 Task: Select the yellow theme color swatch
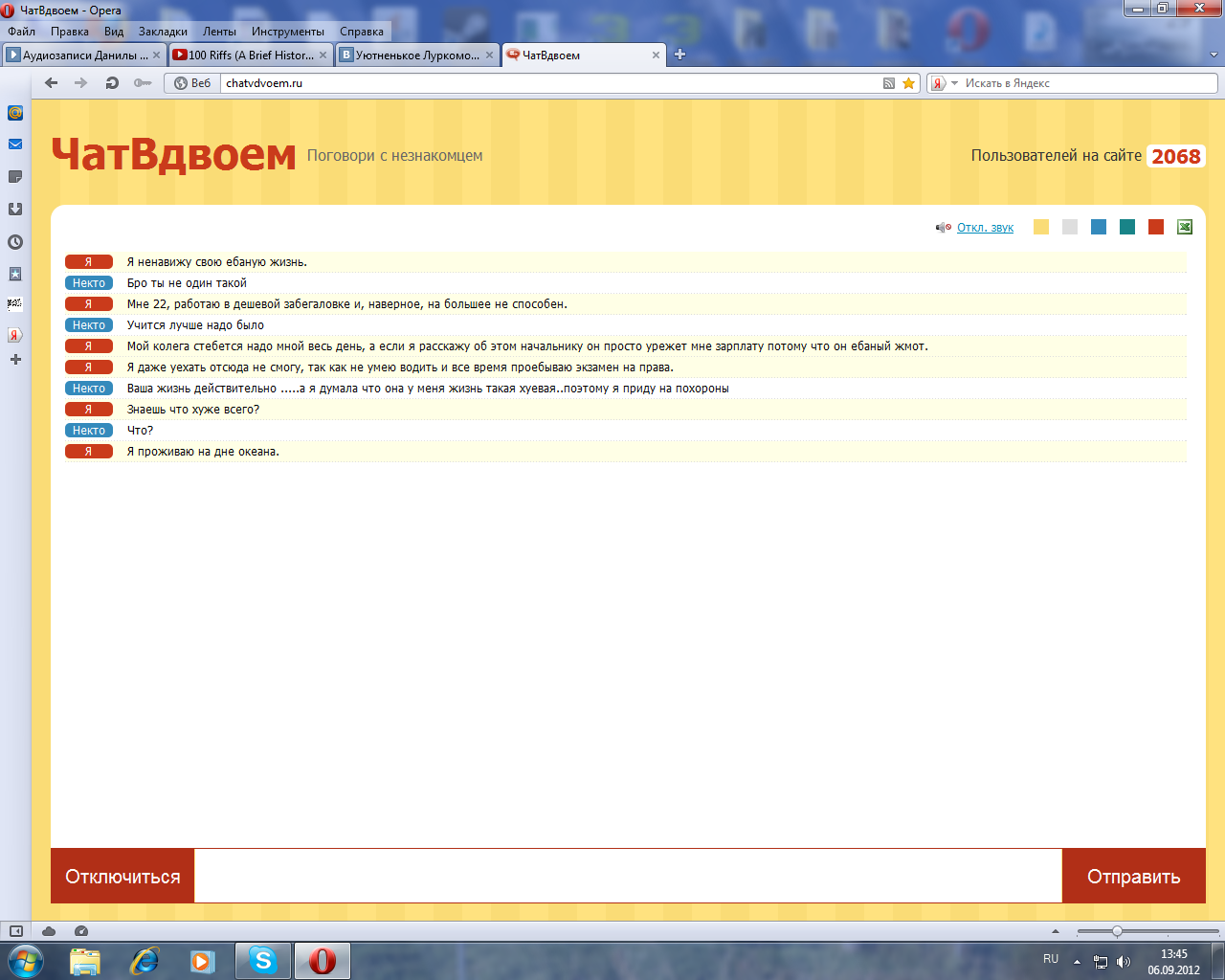coord(1041,227)
